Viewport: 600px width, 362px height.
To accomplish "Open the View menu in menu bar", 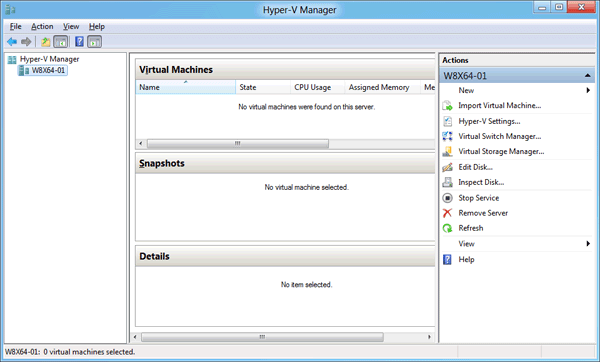I will coord(71,26).
